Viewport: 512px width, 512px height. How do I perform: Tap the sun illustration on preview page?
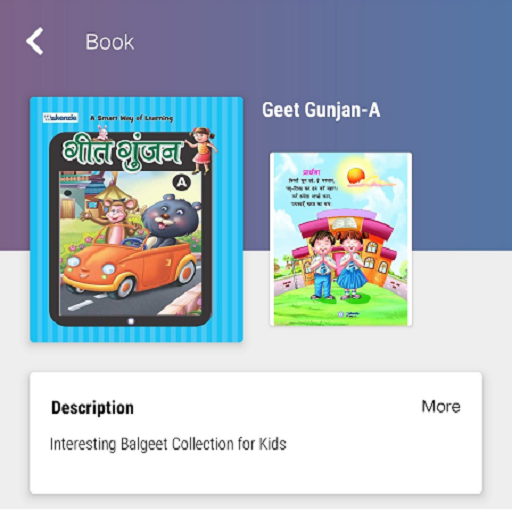(356, 176)
